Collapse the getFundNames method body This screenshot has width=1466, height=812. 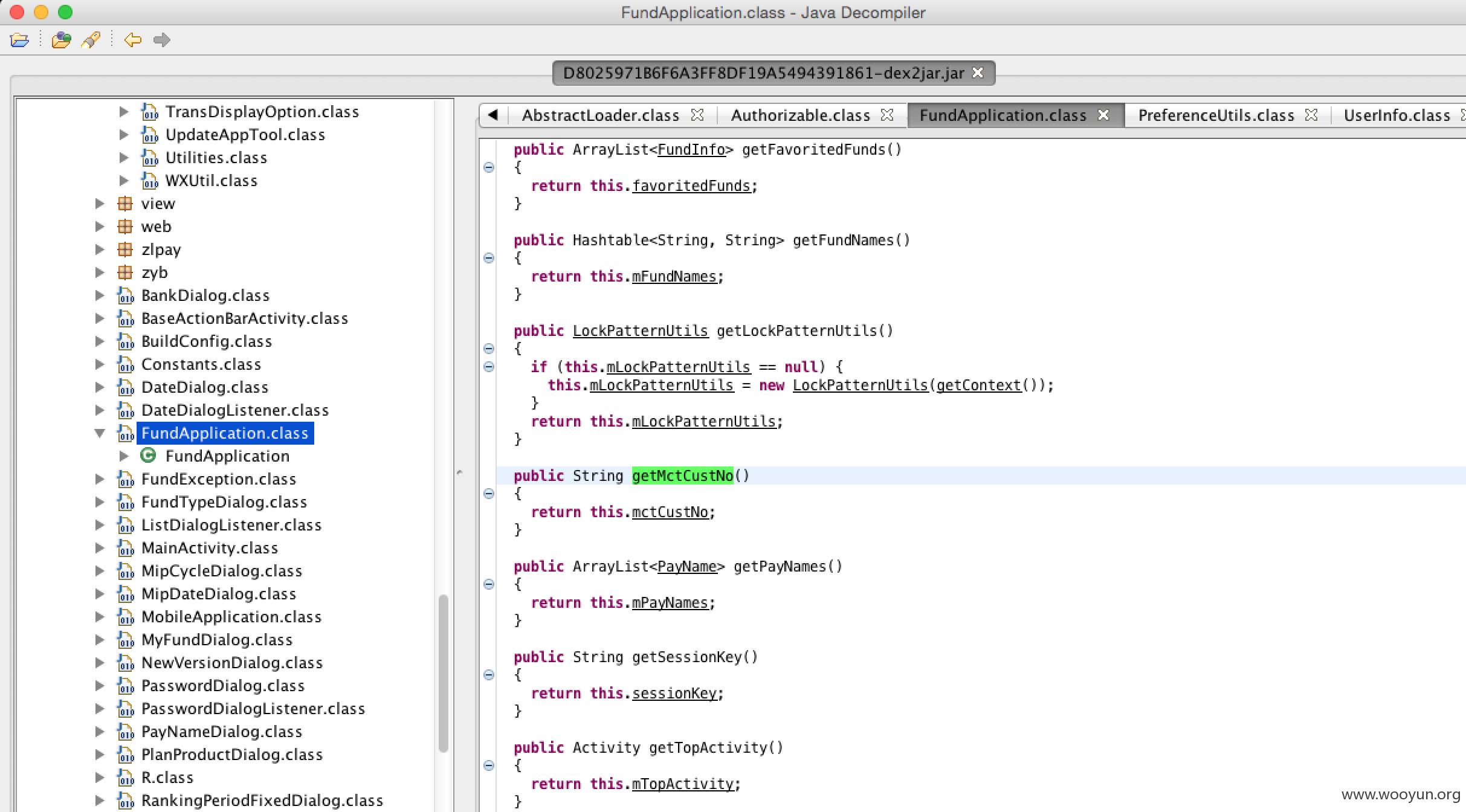(x=489, y=258)
